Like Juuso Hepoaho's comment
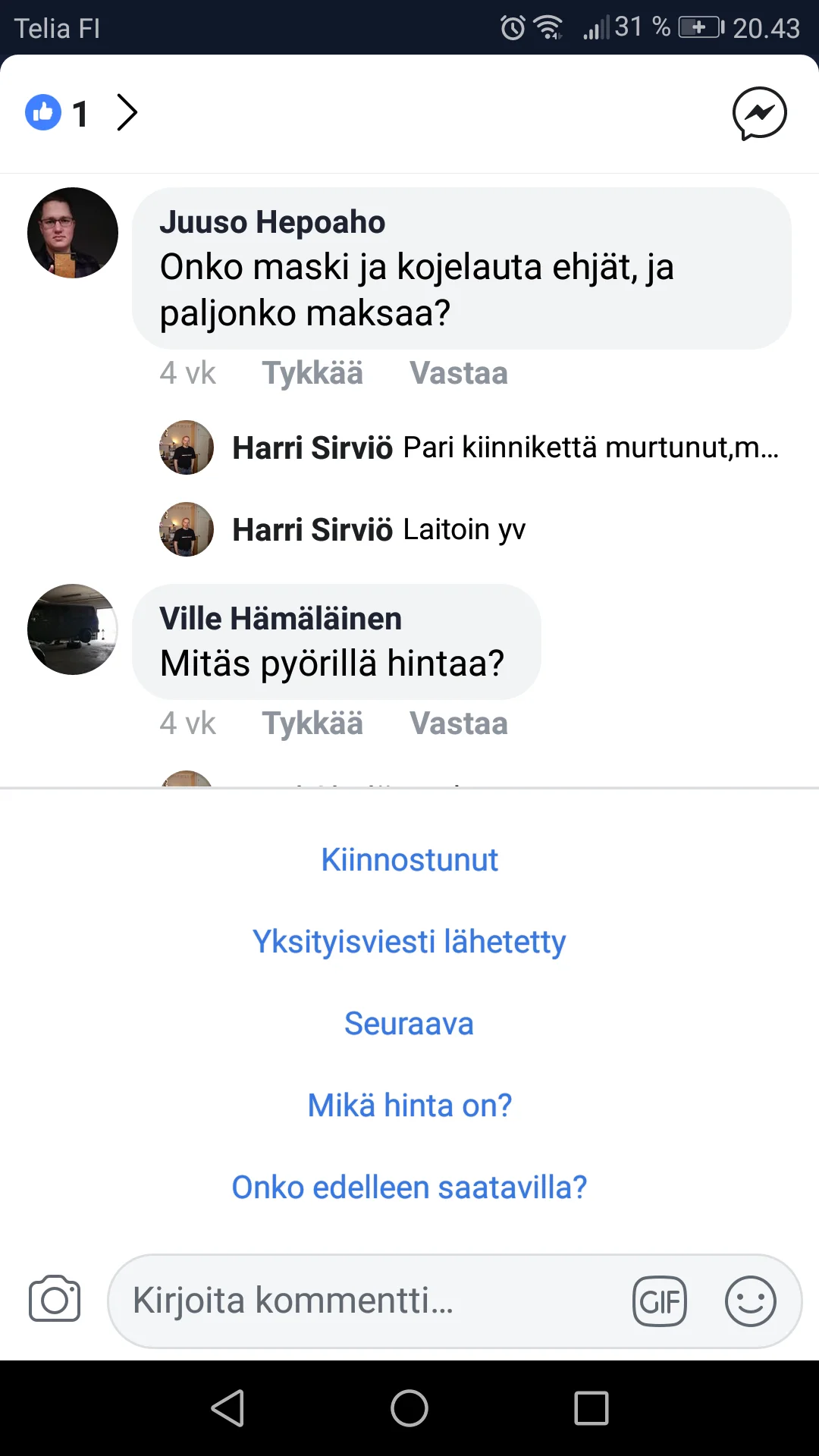Viewport: 819px width, 1456px height. click(x=312, y=373)
